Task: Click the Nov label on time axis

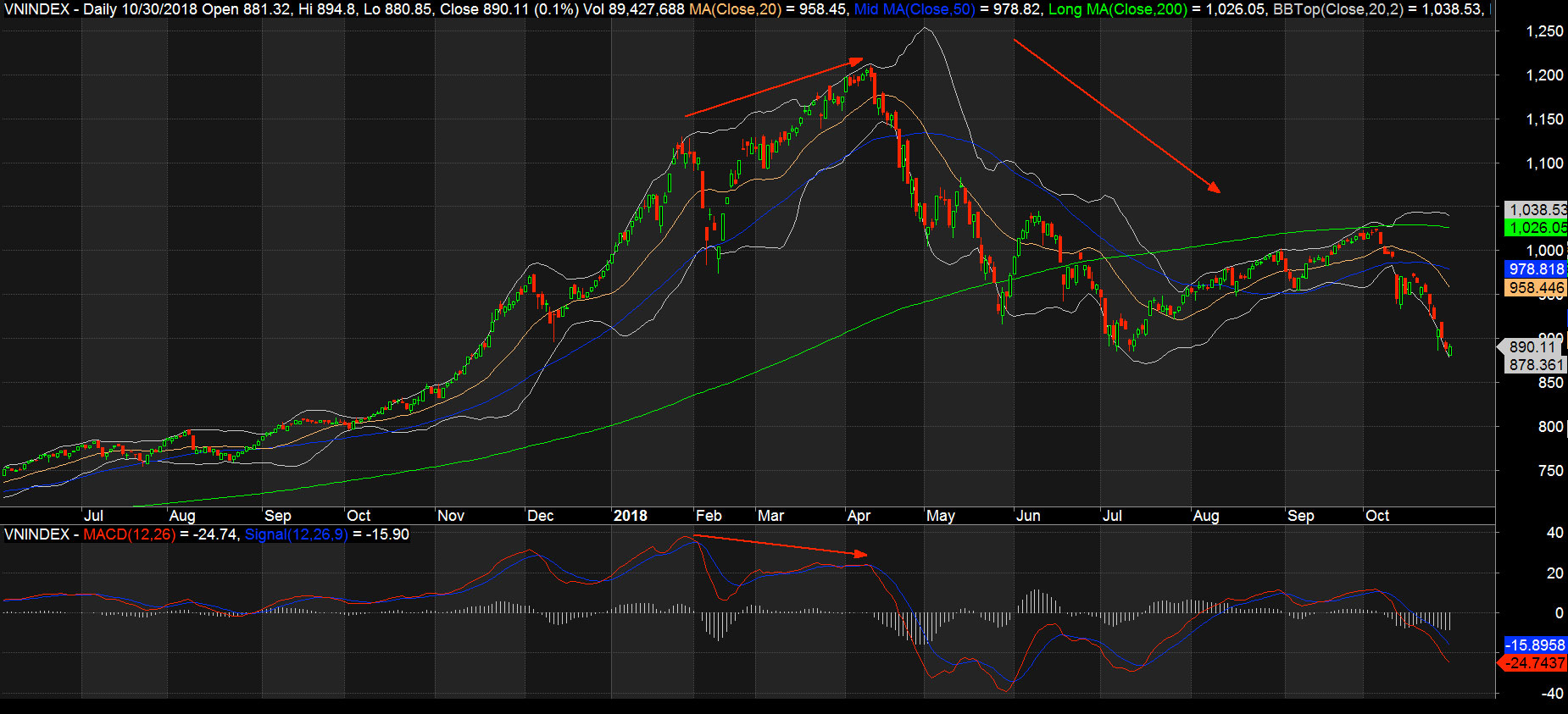Action: coord(451,516)
